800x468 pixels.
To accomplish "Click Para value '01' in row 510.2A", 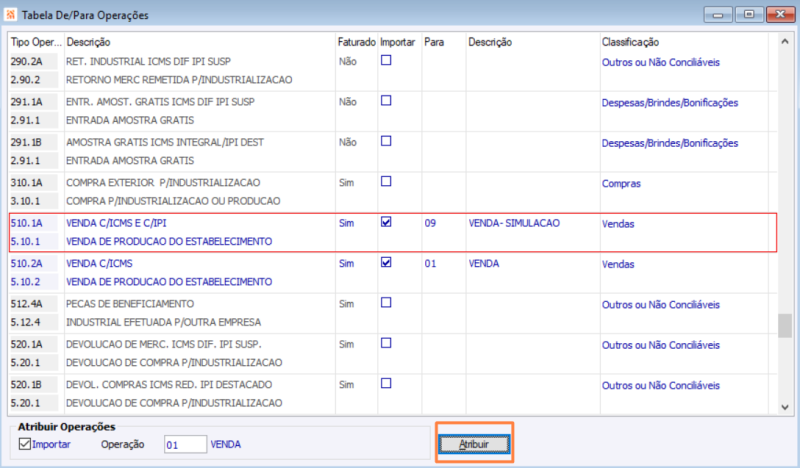I will (430, 263).
